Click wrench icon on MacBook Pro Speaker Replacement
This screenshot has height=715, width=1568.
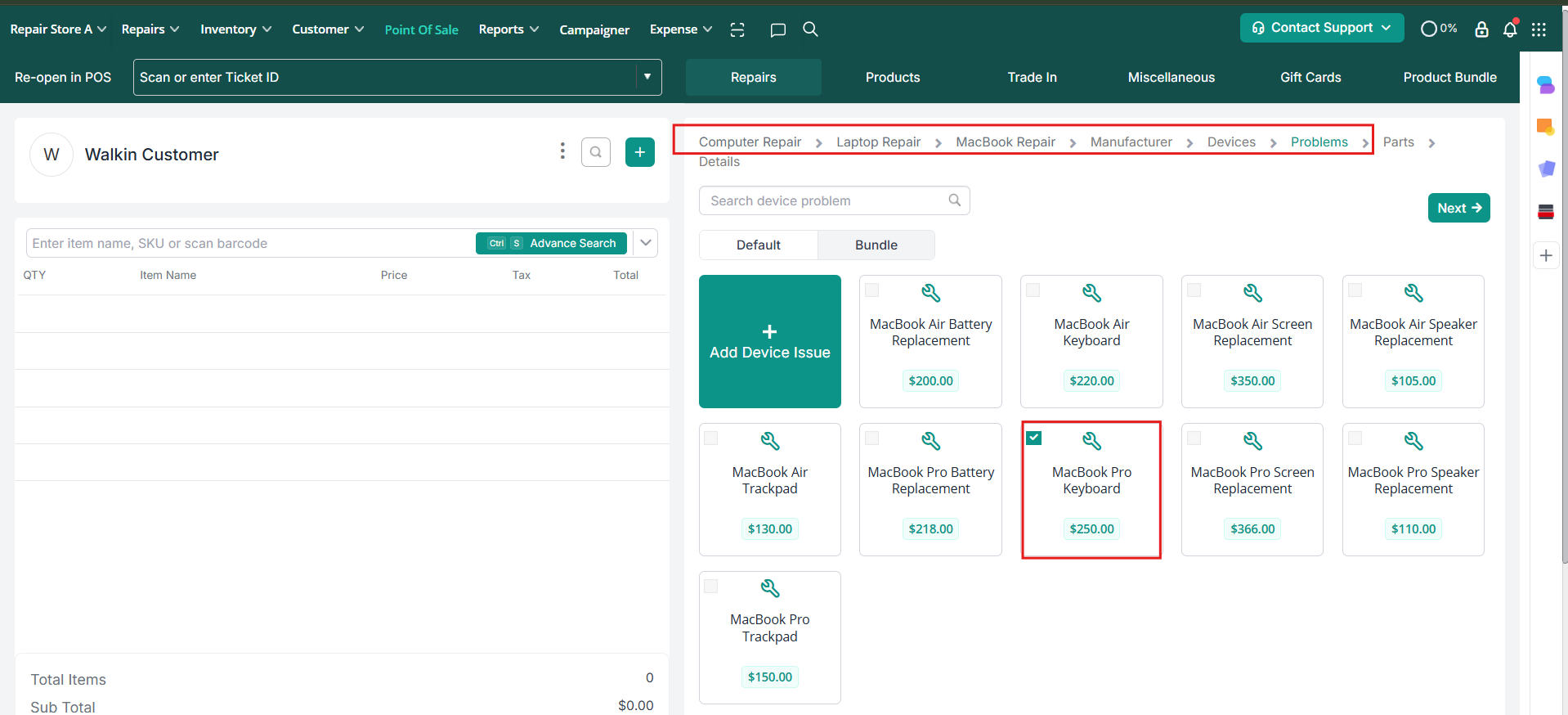coord(1413,441)
